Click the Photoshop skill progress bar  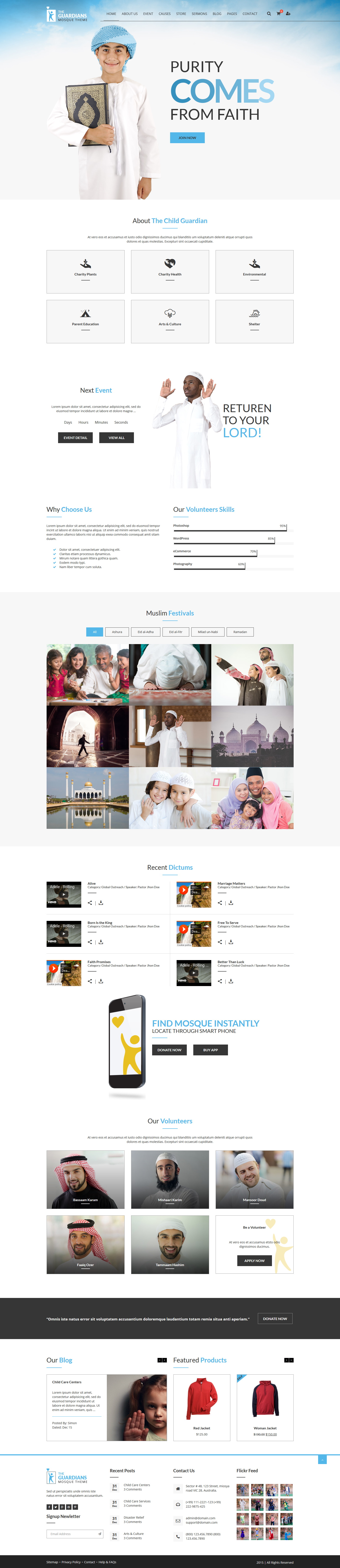233,531
